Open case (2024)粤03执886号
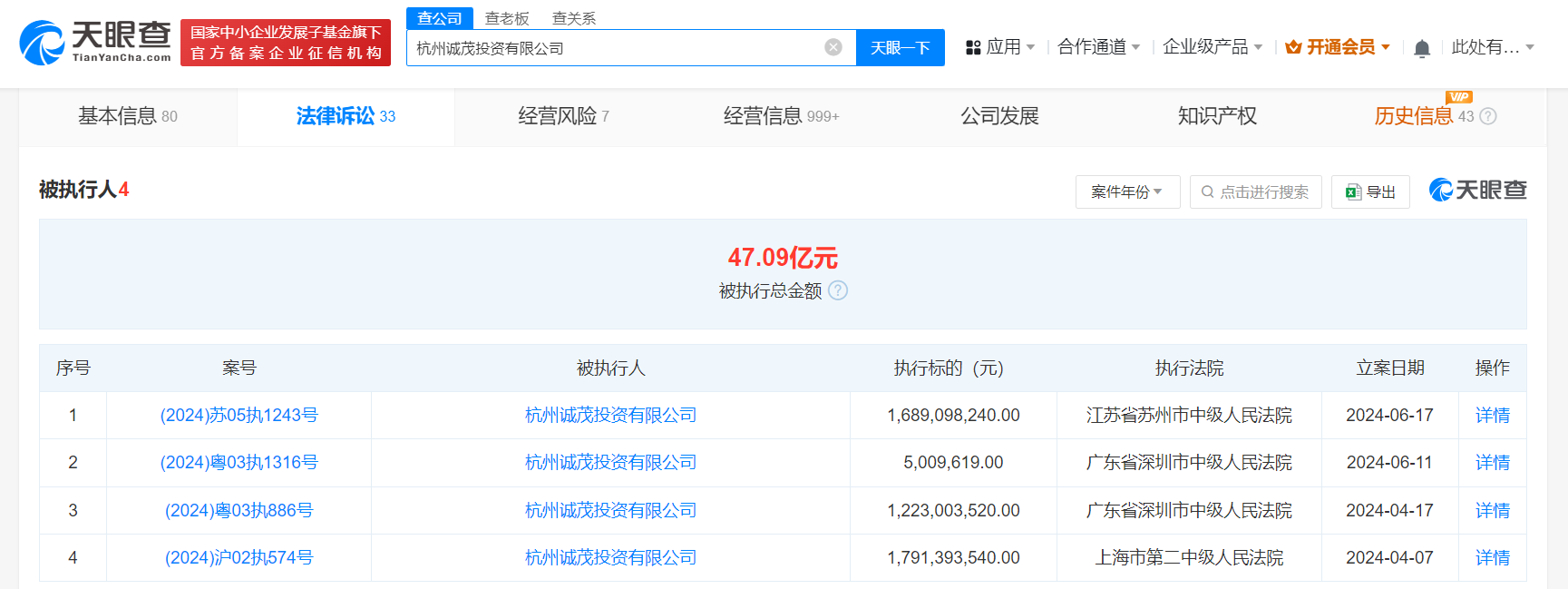The image size is (1568, 589). coord(239,510)
